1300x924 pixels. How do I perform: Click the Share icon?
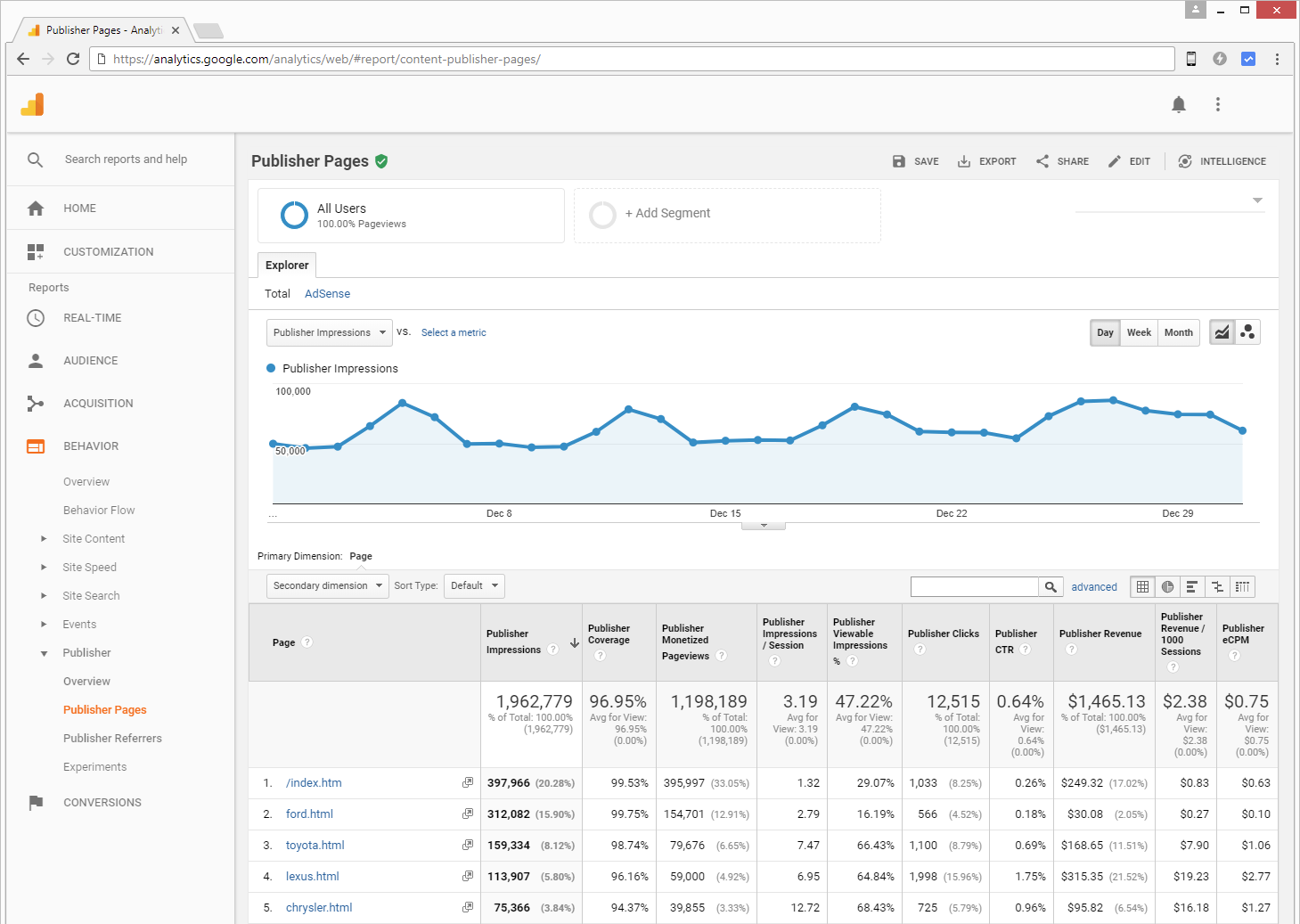click(1042, 161)
